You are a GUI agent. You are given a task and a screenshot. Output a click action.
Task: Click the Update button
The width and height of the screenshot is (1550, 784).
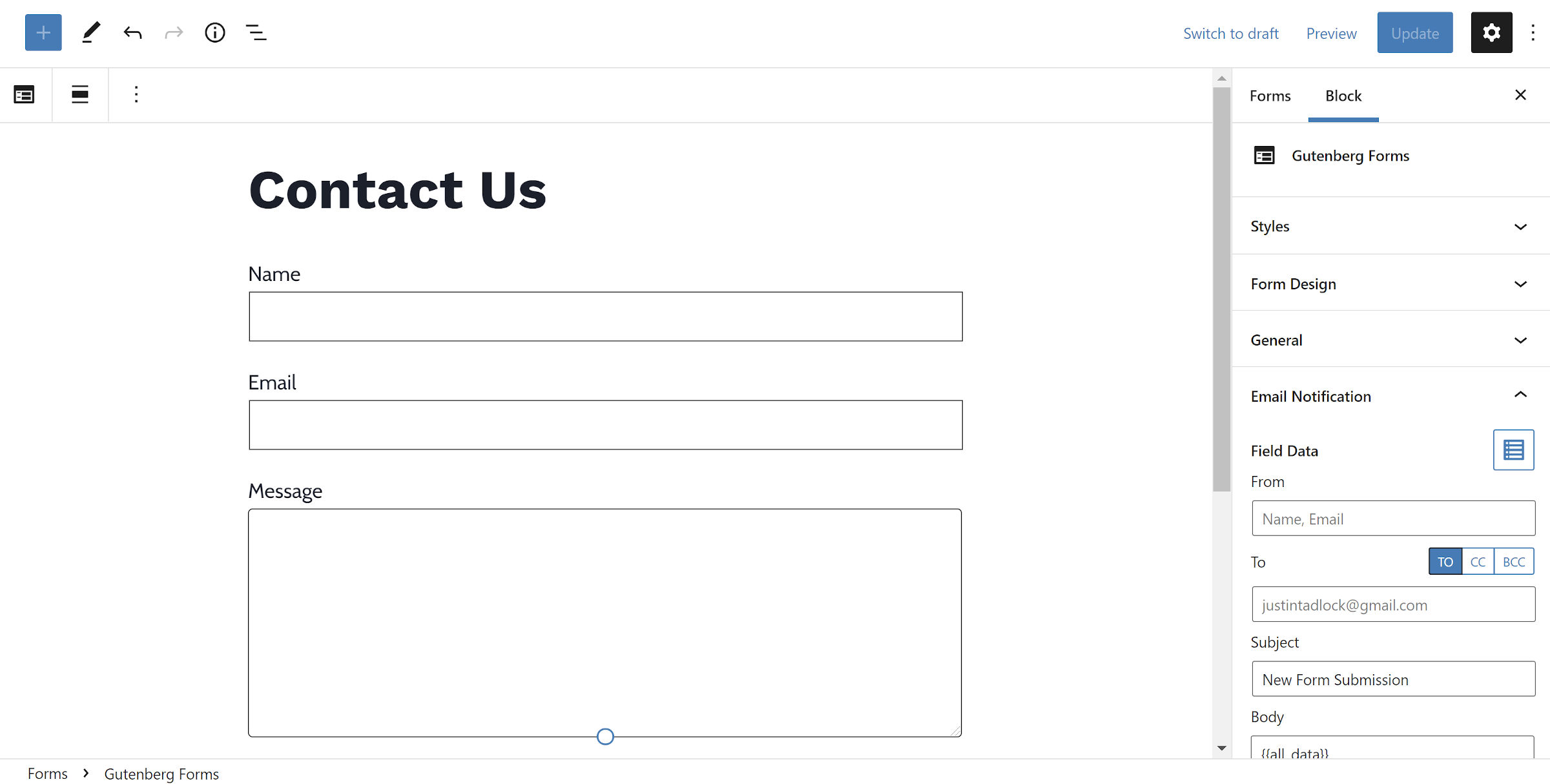[x=1414, y=33]
